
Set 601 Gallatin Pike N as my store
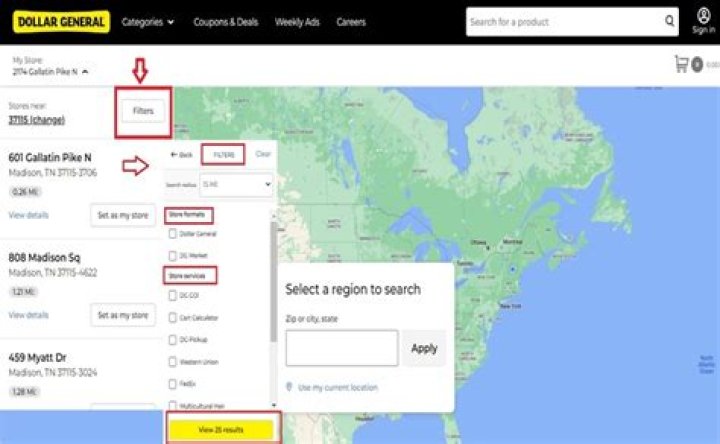(x=123, y=215)
